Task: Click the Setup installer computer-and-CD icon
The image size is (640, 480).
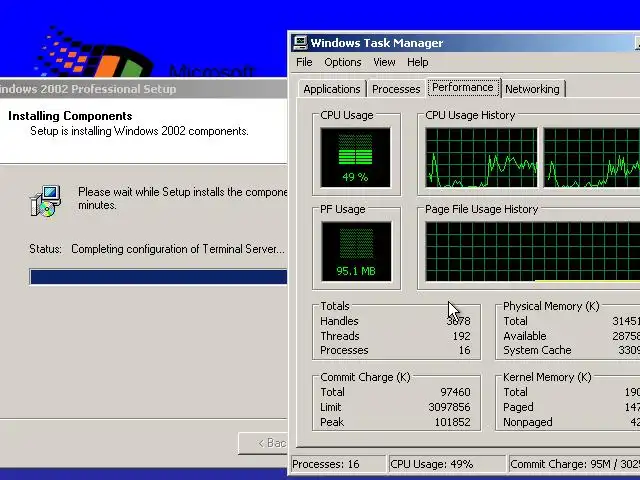Action: [x=46, y=200]
